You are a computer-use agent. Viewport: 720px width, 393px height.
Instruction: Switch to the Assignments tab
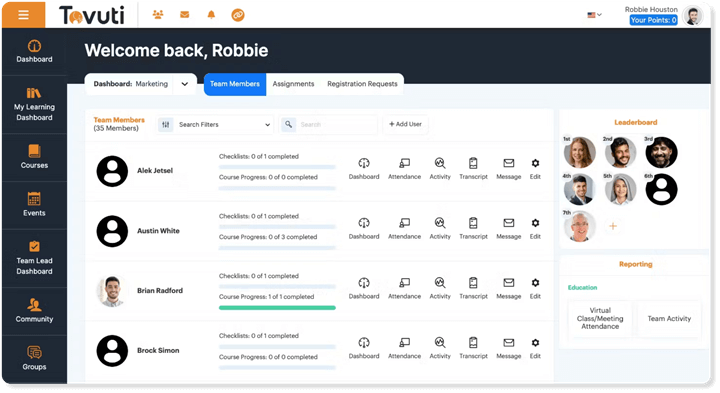tap(293, 84)
